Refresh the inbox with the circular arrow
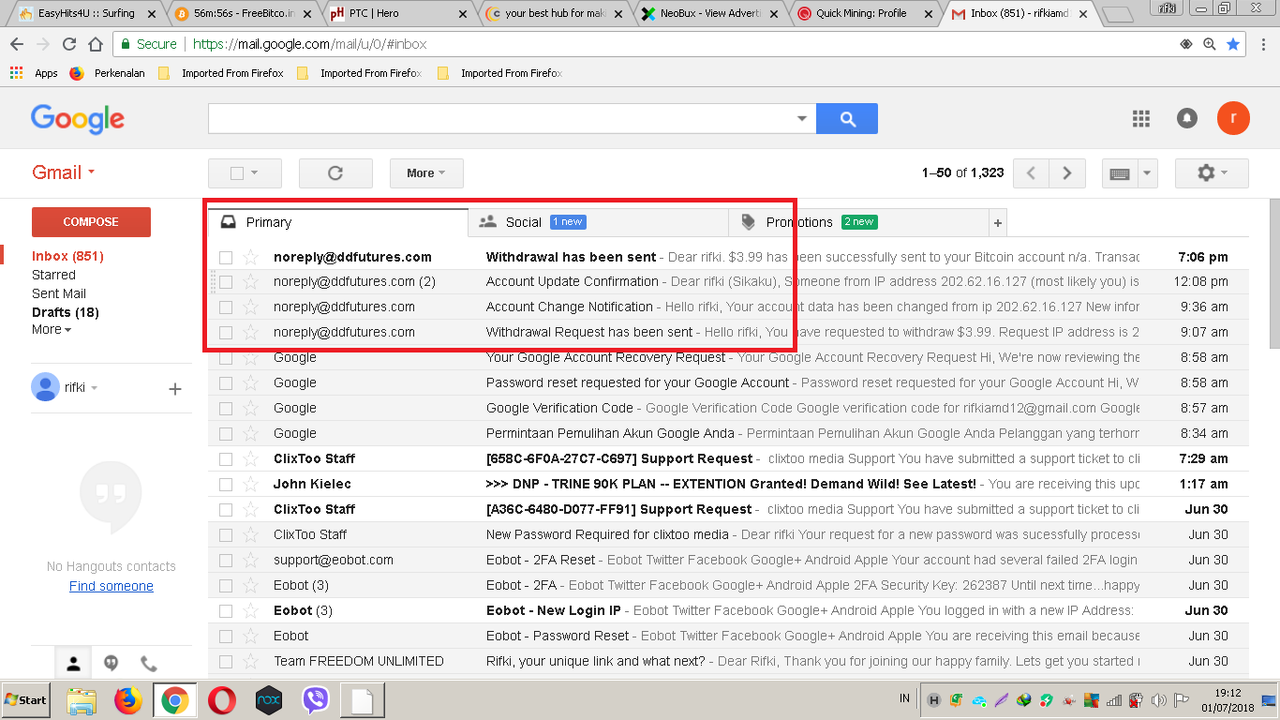 (335, 173)
